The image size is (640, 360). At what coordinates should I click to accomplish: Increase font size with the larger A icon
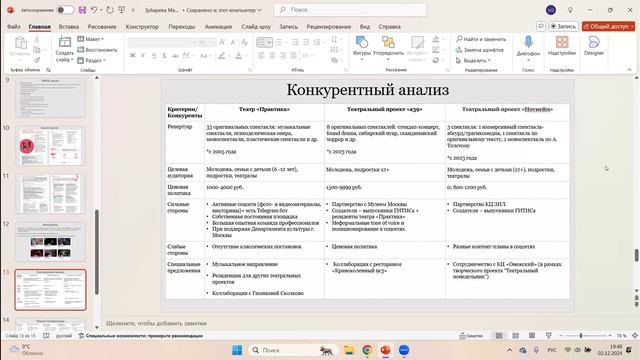222,42
